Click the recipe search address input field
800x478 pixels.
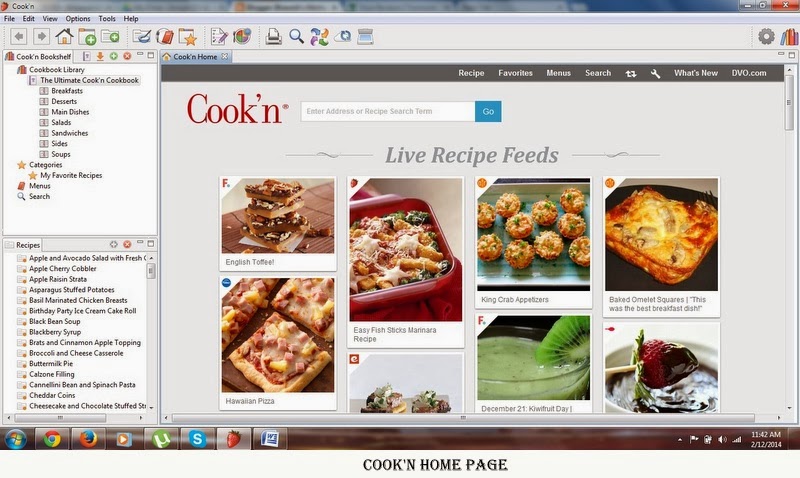point(388,111)
